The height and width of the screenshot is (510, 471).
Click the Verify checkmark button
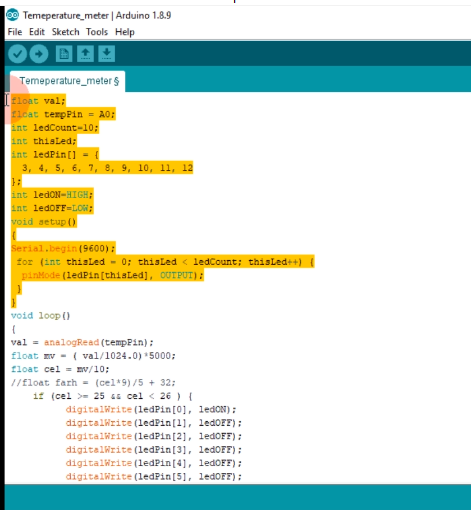tap(17, 54)
